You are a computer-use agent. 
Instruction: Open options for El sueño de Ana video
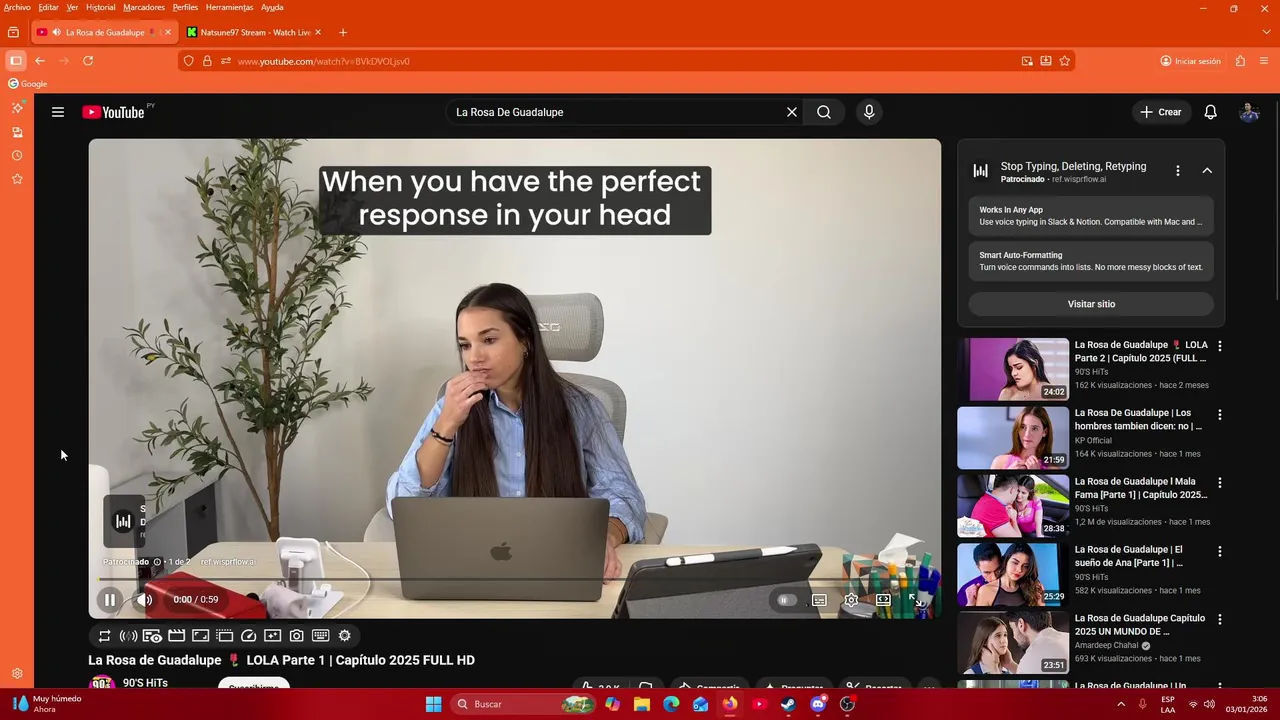[1220, 551]
